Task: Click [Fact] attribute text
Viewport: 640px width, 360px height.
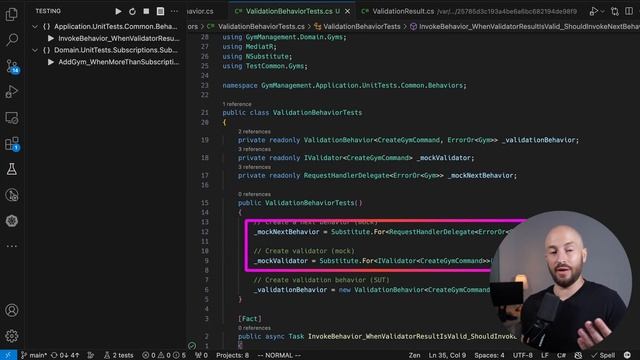Action: 250,318
